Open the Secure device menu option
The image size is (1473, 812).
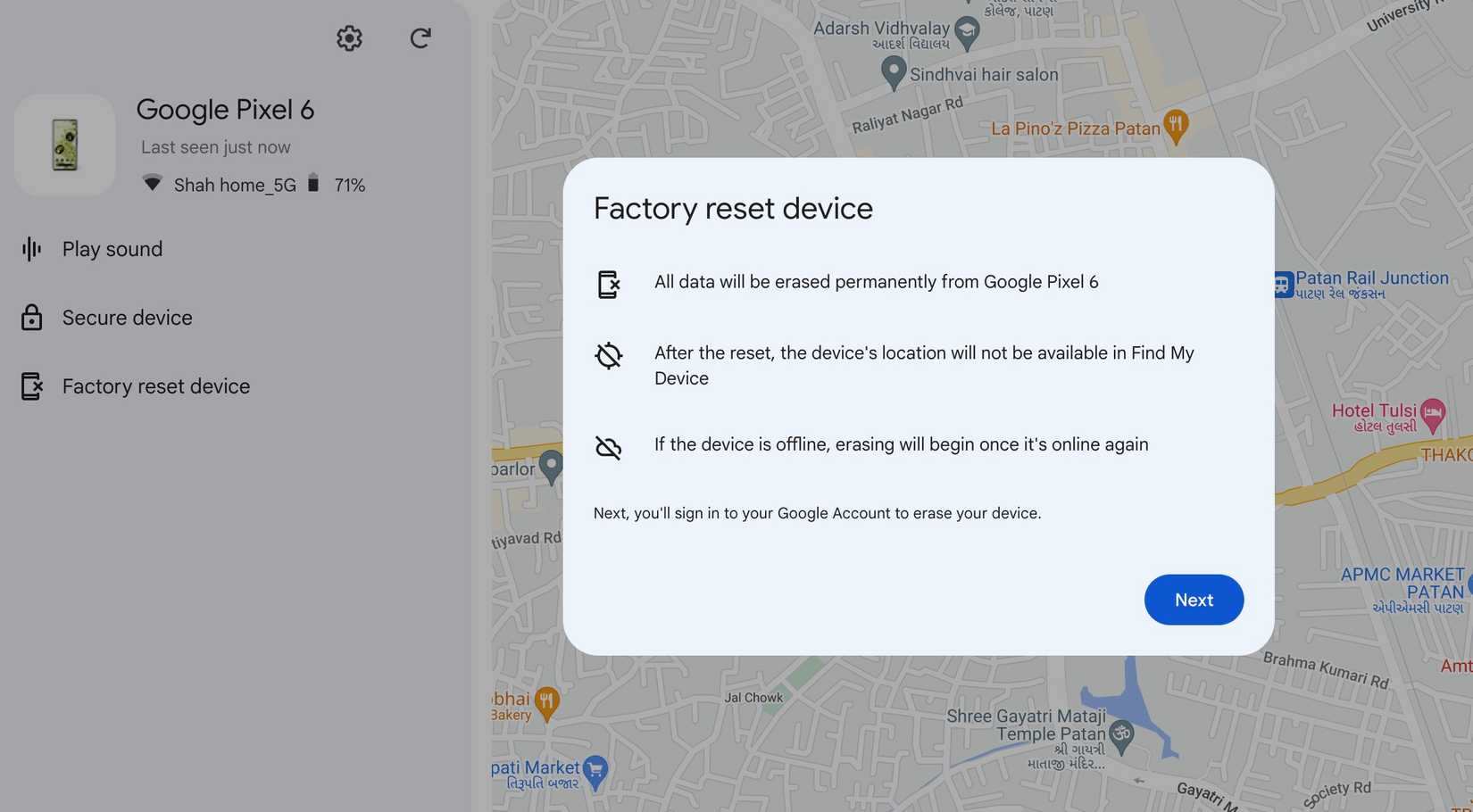point(127,317)
